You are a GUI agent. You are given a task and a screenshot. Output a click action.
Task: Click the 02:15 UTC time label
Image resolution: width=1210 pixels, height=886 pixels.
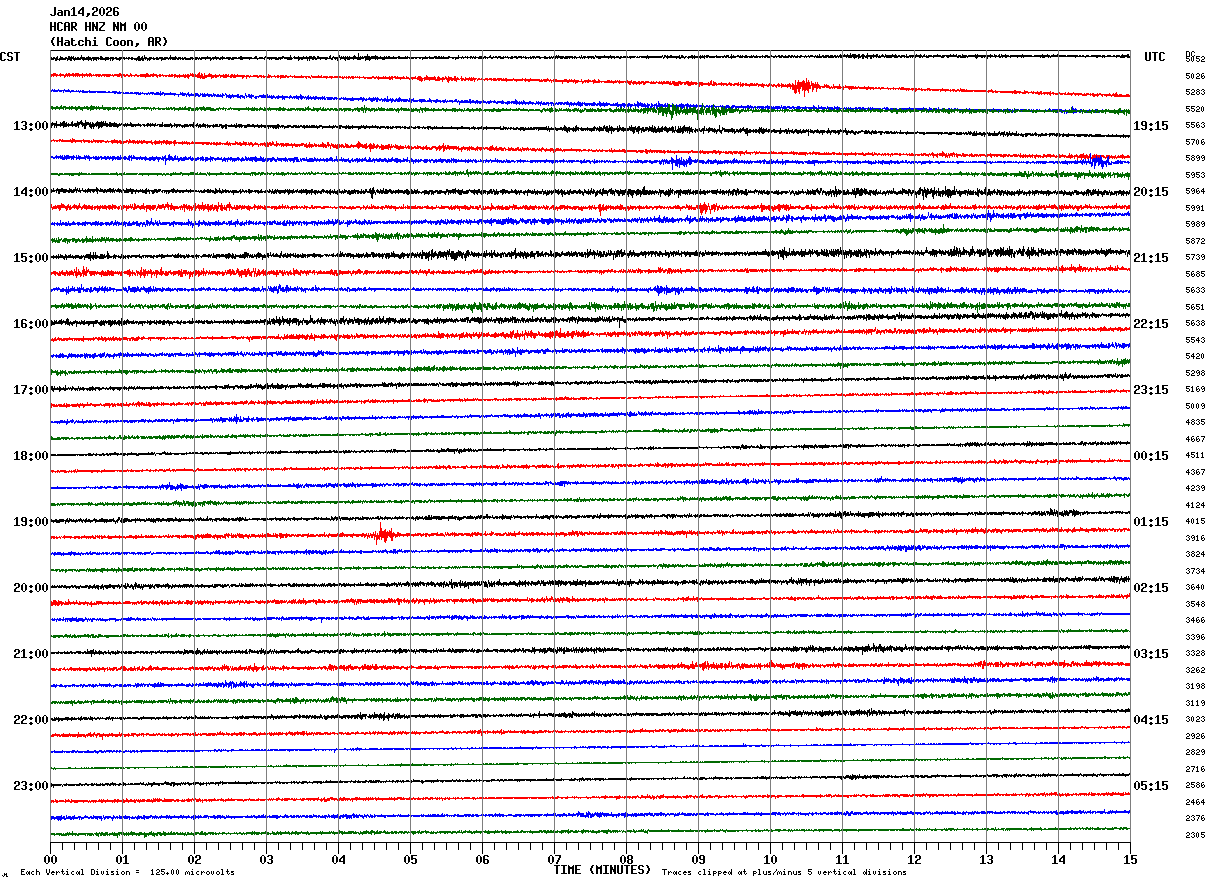[x=1151, y=588]
